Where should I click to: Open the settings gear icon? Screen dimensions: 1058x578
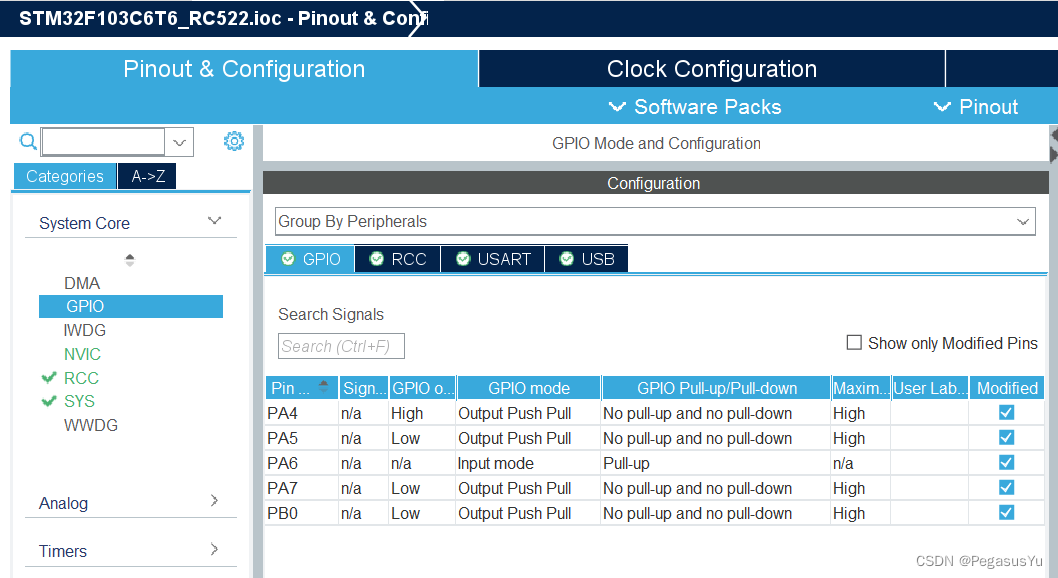click(234, 141)
